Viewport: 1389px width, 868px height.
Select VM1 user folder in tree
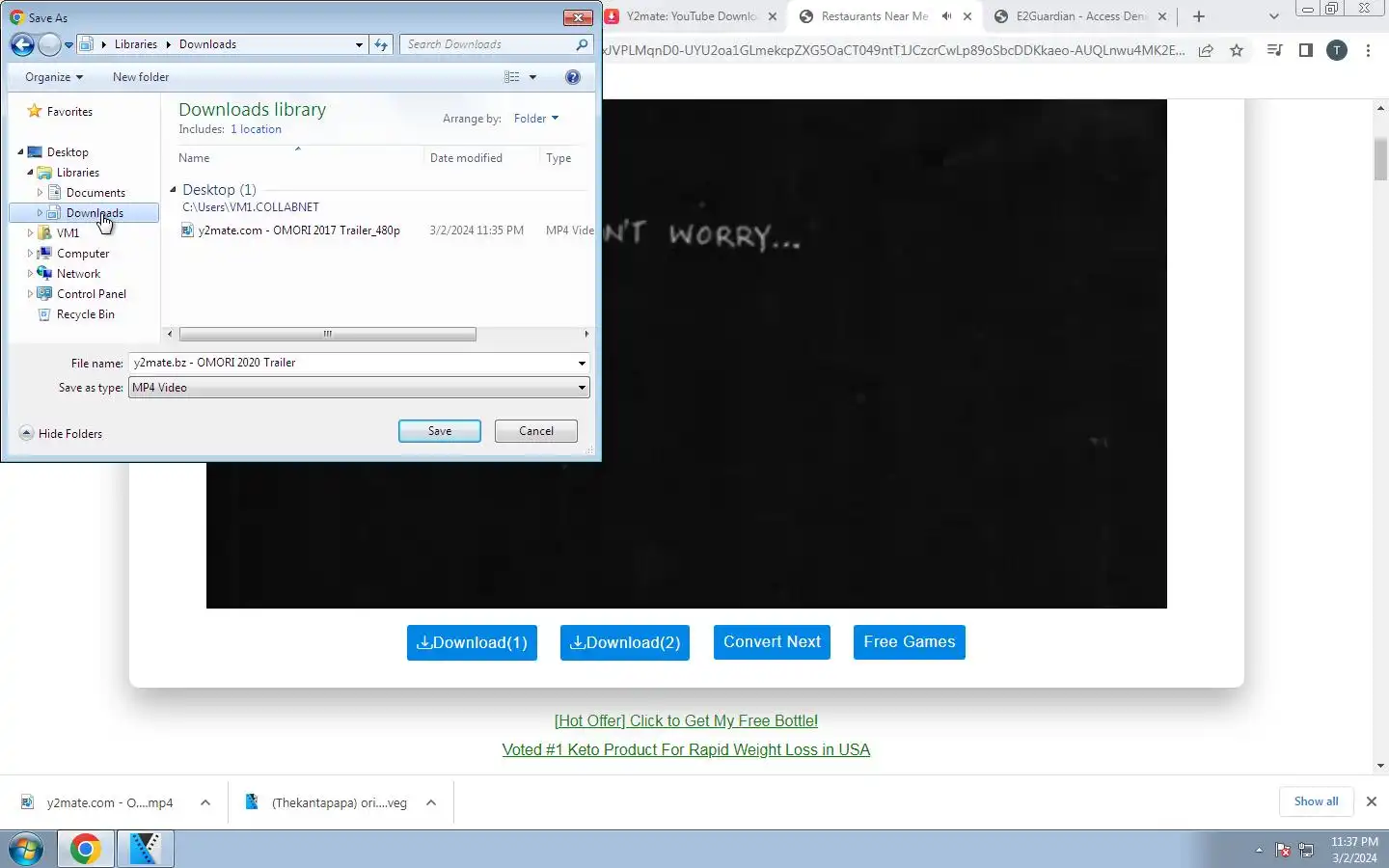(68, 233)
